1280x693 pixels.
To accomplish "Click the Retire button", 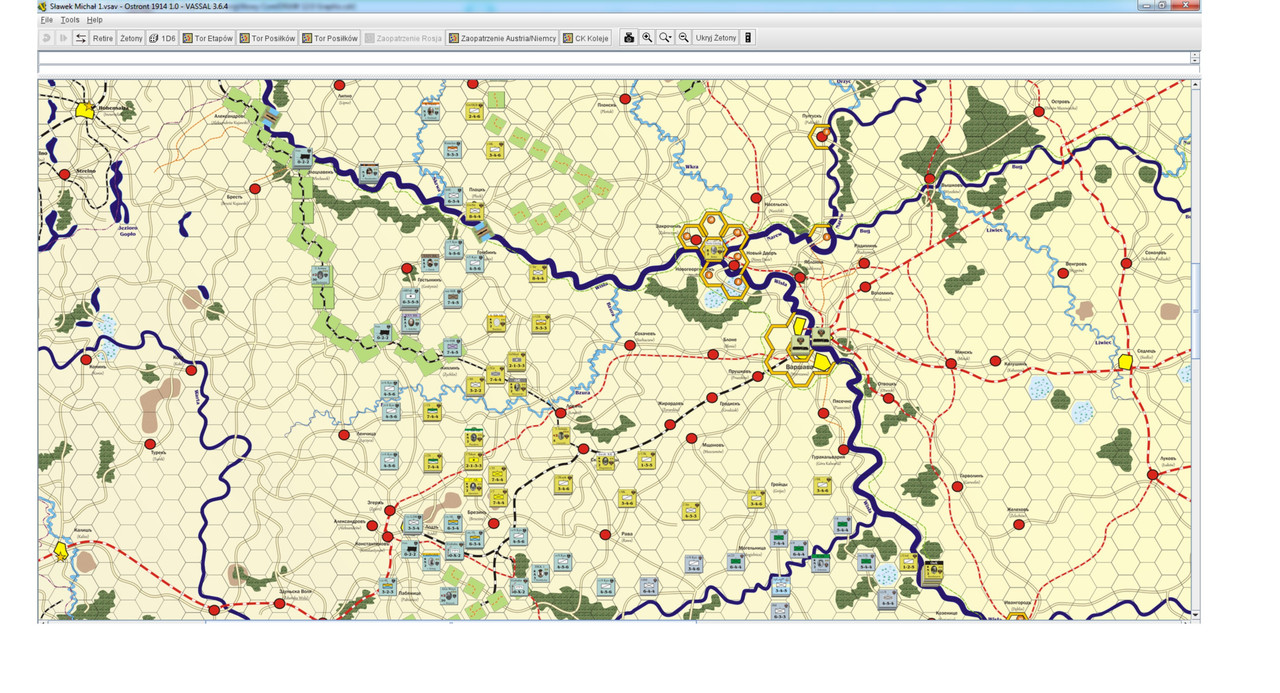I will (103, 38).
